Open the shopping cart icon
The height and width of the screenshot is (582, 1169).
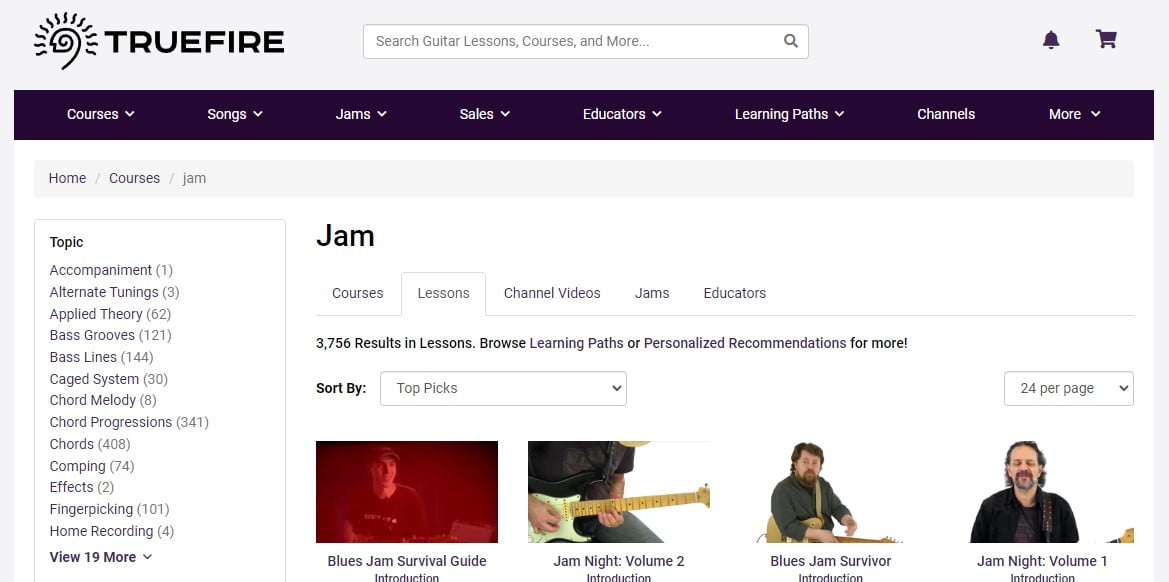tap(1106, 39)
